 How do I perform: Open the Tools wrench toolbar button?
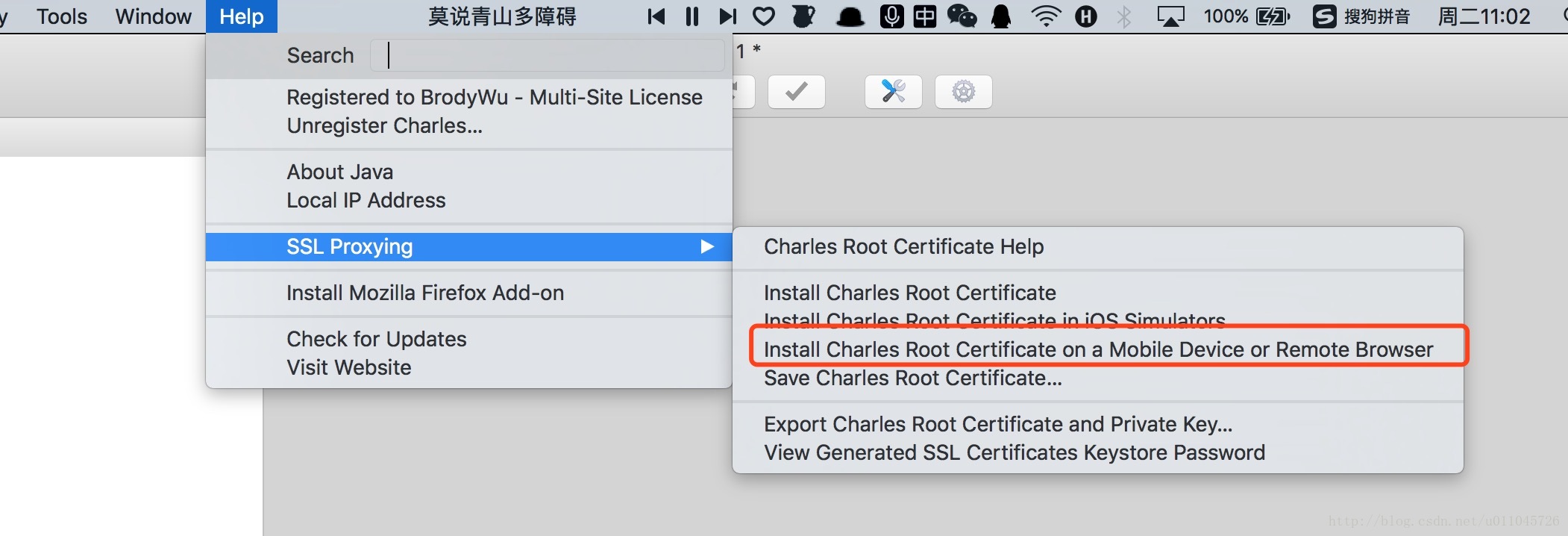(x=894, y=92)
